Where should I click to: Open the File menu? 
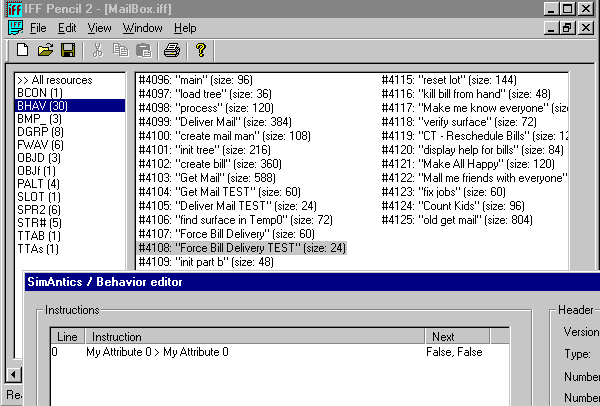pos(38,28)
